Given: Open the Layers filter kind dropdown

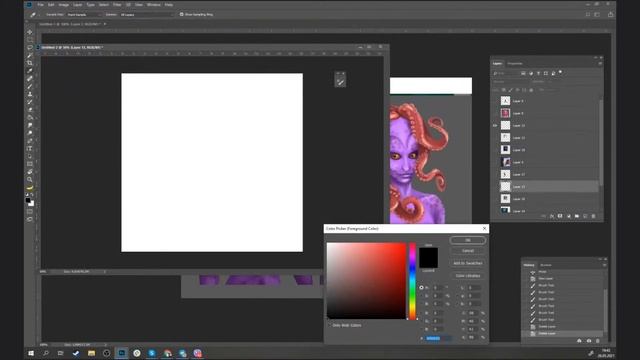Looking at the screenshot, I should tap(505, 73).
